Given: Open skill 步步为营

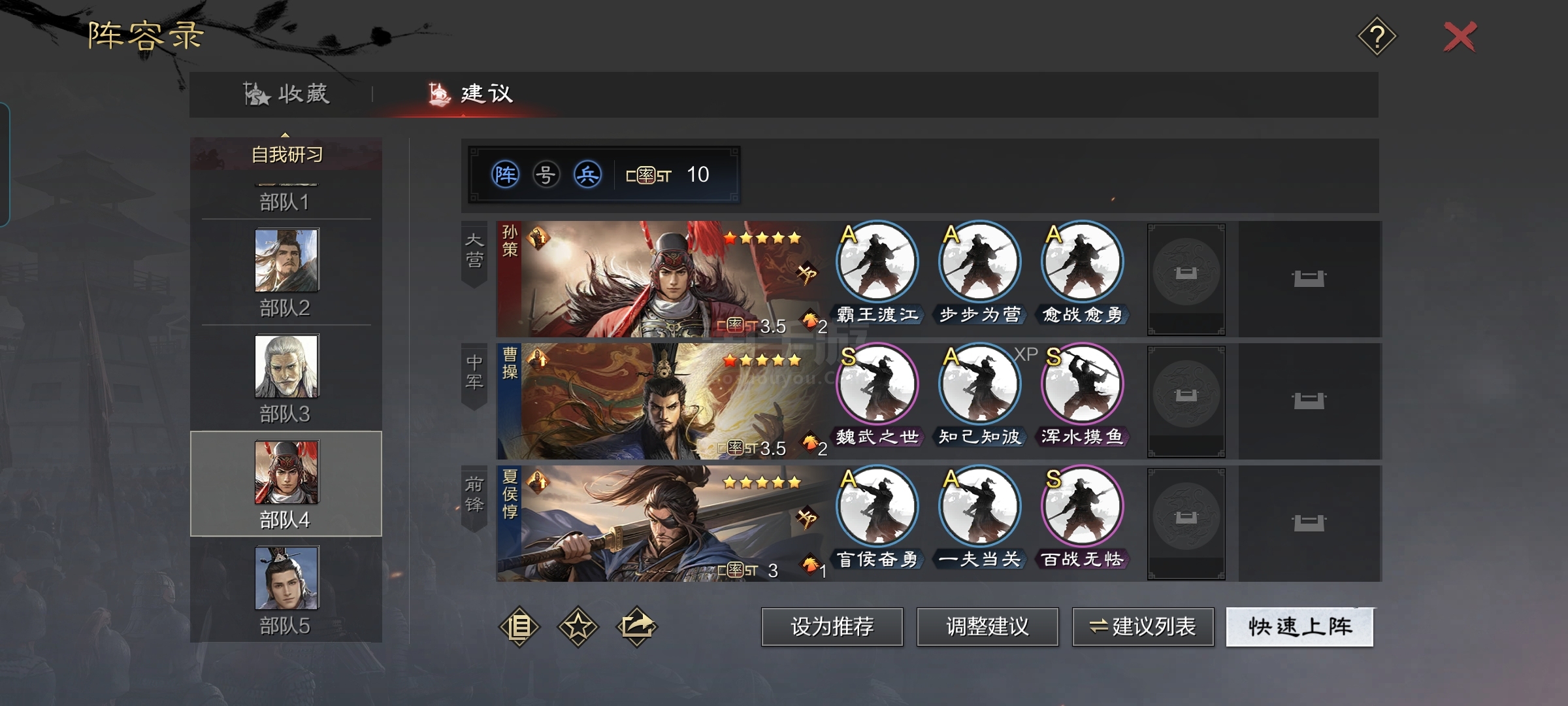Looking at the screenshot, I should 980,273.
